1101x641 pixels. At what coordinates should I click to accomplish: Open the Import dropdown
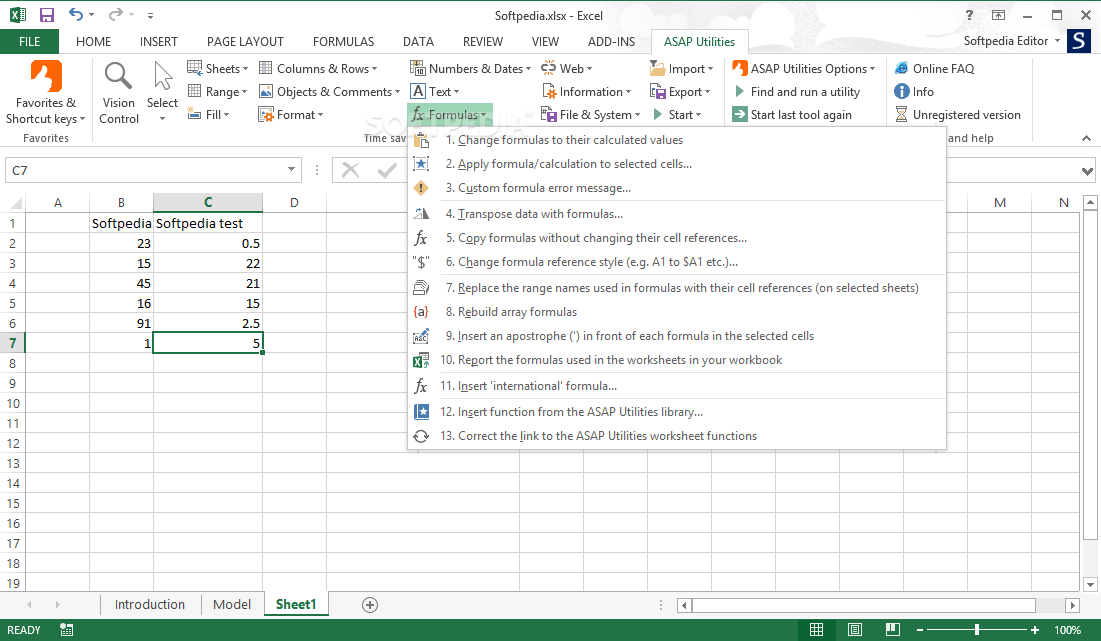click(681, 68)
